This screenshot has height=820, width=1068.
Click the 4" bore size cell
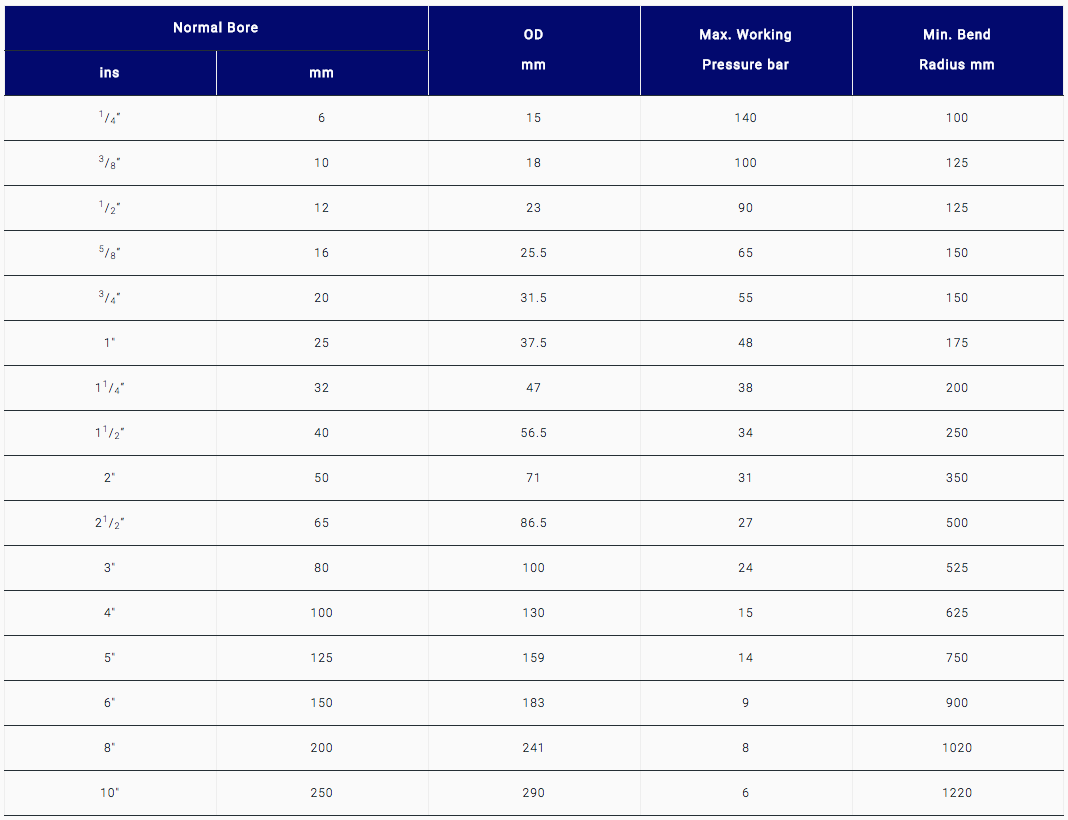click(110, 612)
